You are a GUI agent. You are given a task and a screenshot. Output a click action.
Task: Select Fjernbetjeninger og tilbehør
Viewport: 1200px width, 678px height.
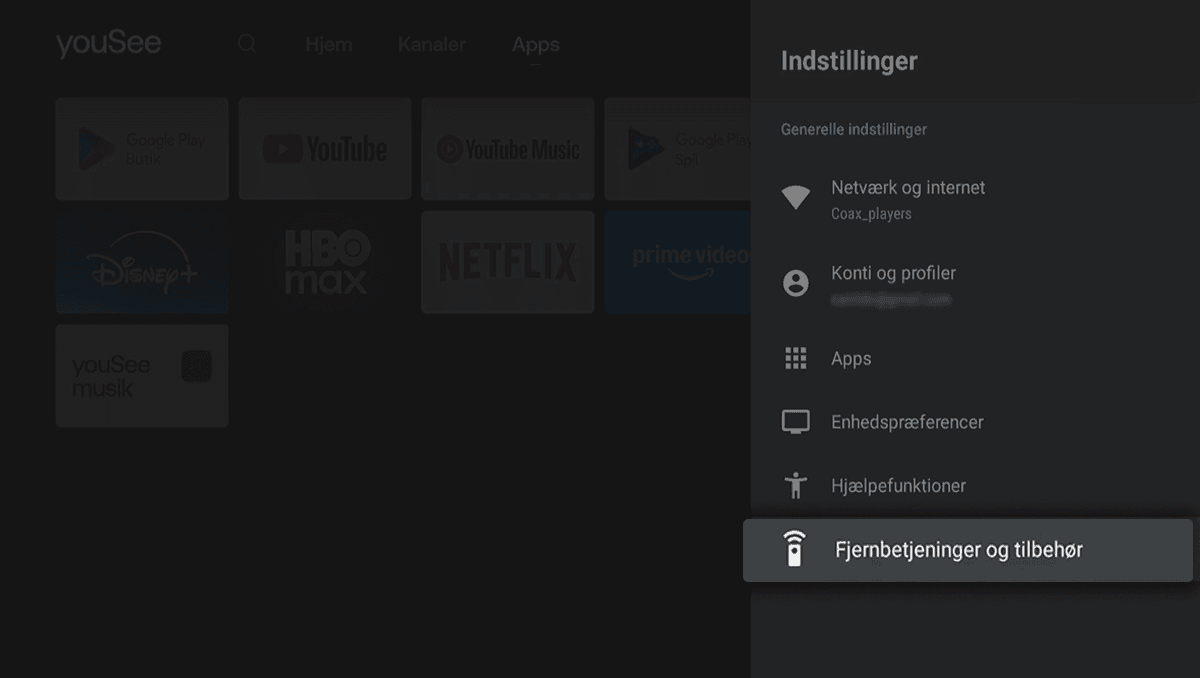[x=968, y=550]
